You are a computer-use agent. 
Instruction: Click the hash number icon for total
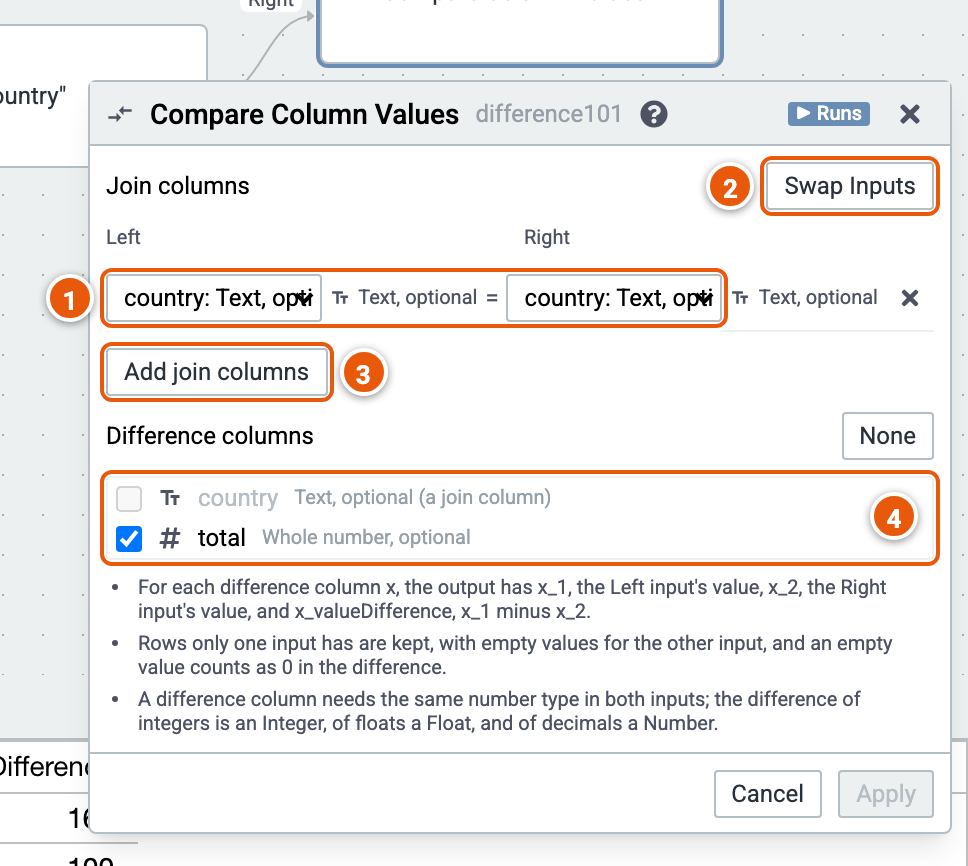pyautogui.click(x=170, y=538)
